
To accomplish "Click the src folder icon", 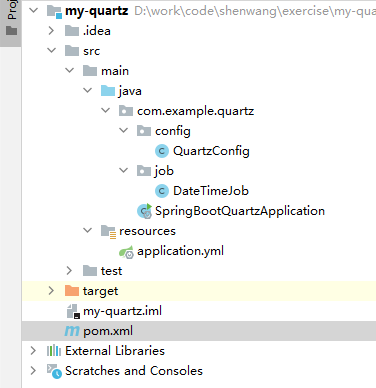I will pos(72,51).
